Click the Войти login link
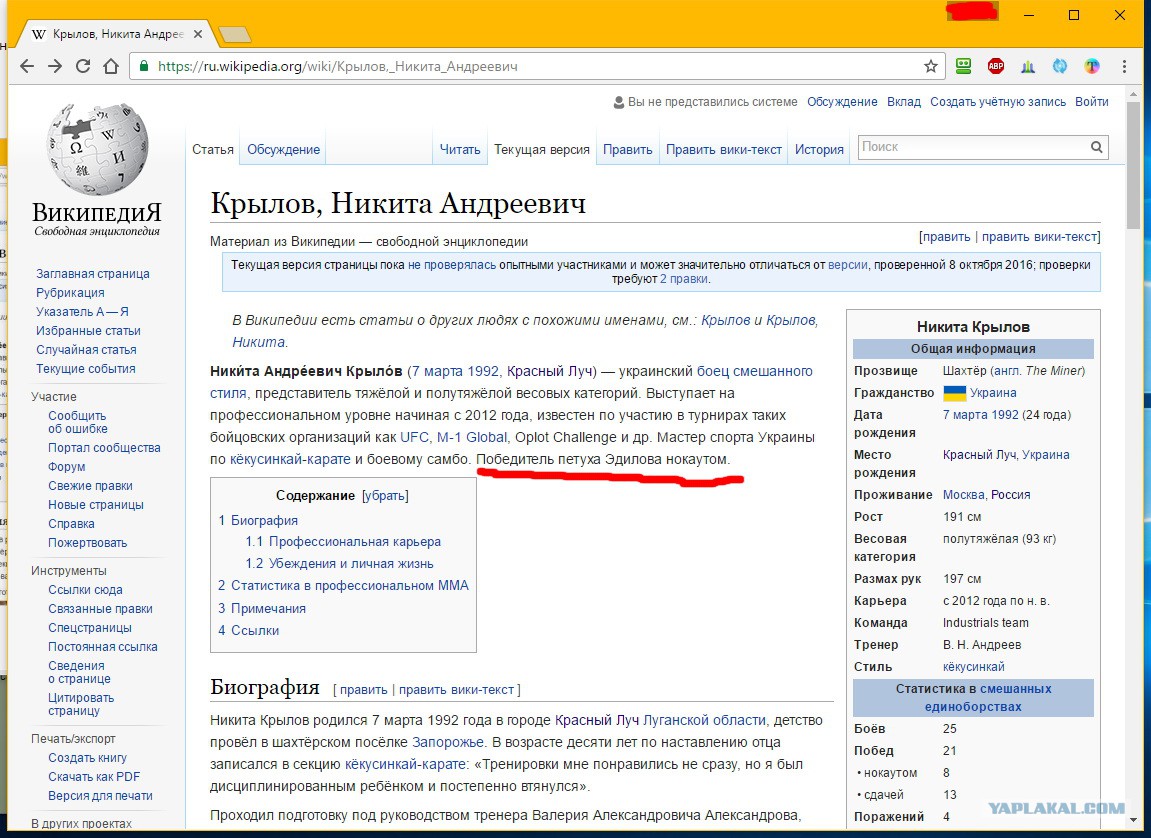The height and width of the screenshot is (838, 1151). 1092,102
